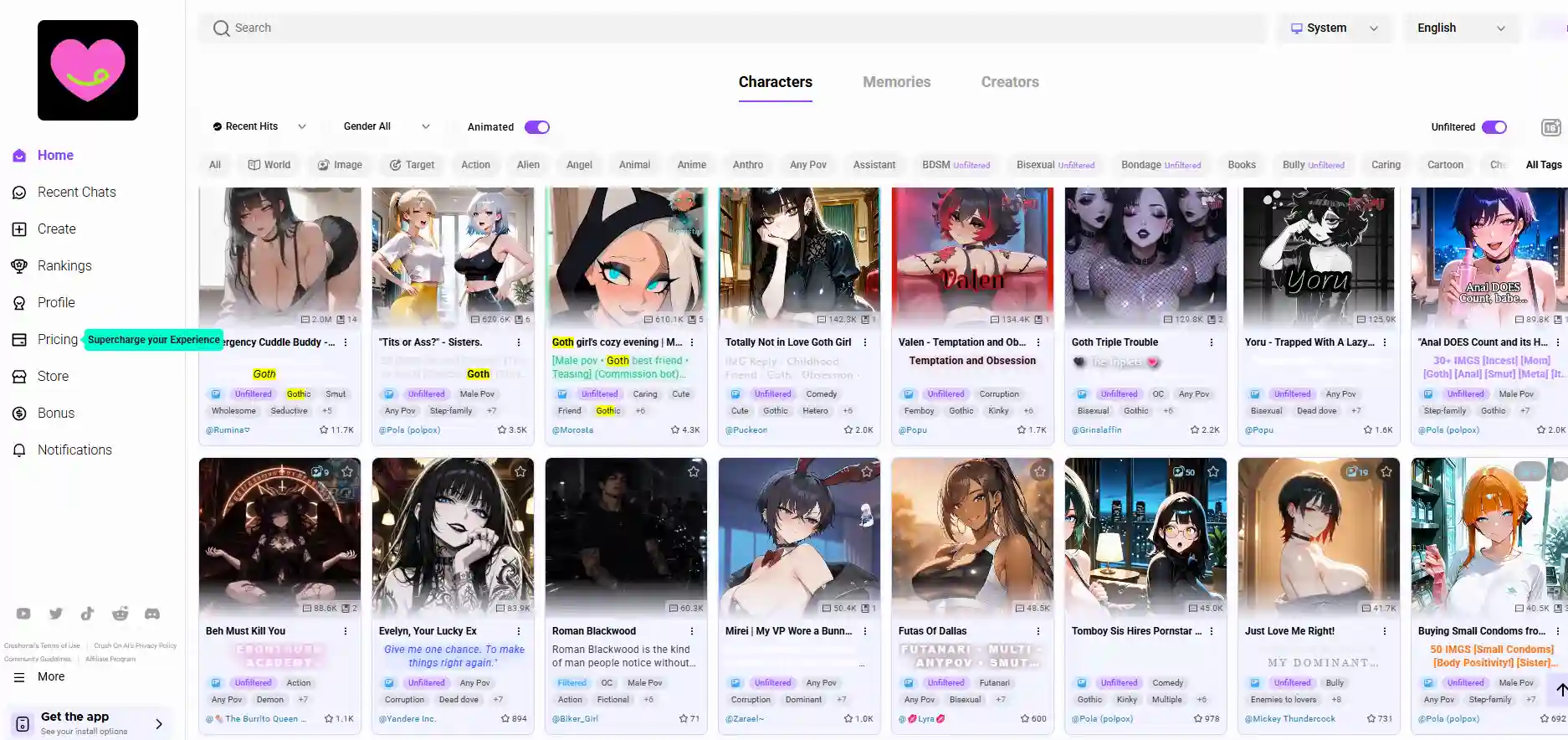Image resolution: width=1568 pixels, height=740 pixels.
Task: Click the Search input field
Action: tap(733, 28)
